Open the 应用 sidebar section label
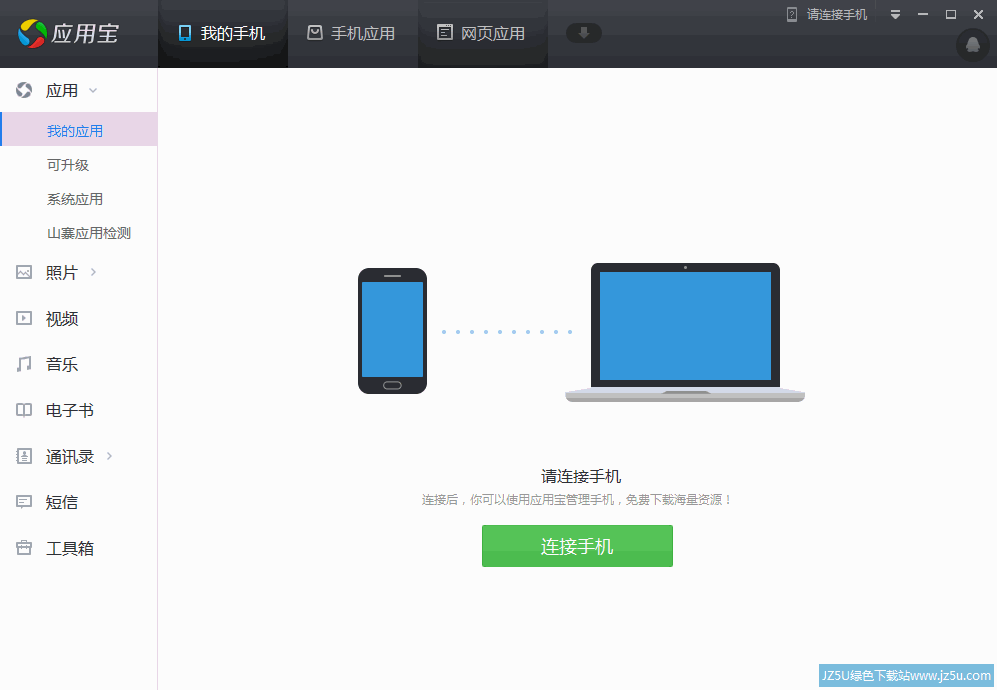The image size is (997, 690). point(62,91)
